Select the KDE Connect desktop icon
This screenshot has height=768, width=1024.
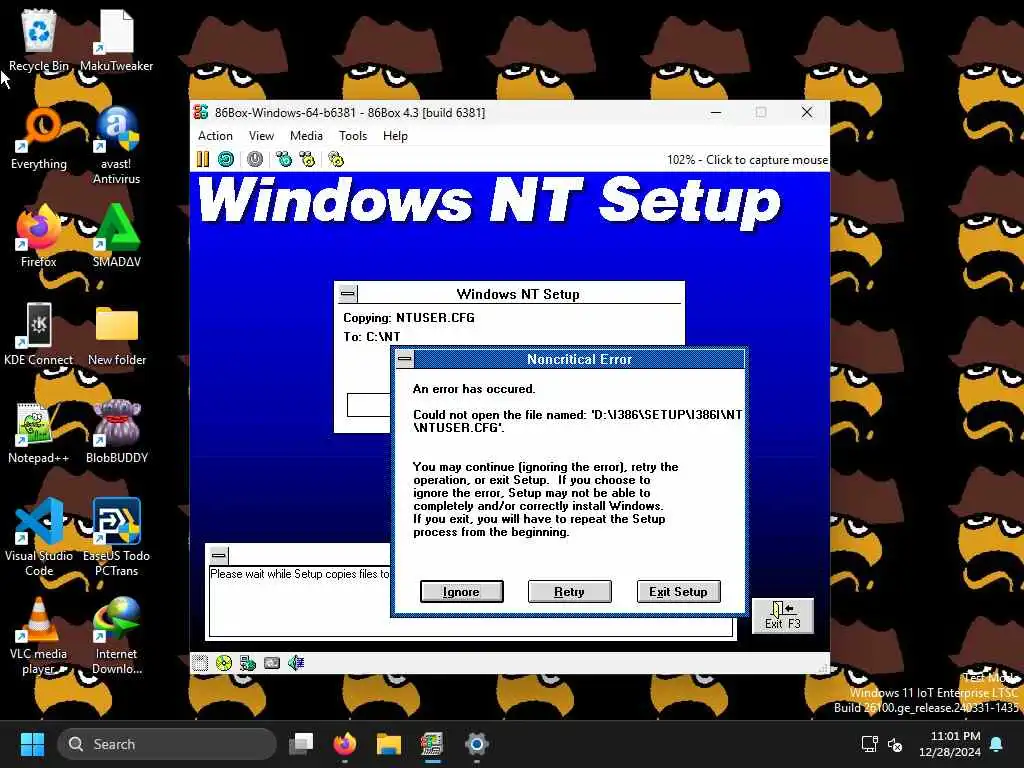pos(39,334)
